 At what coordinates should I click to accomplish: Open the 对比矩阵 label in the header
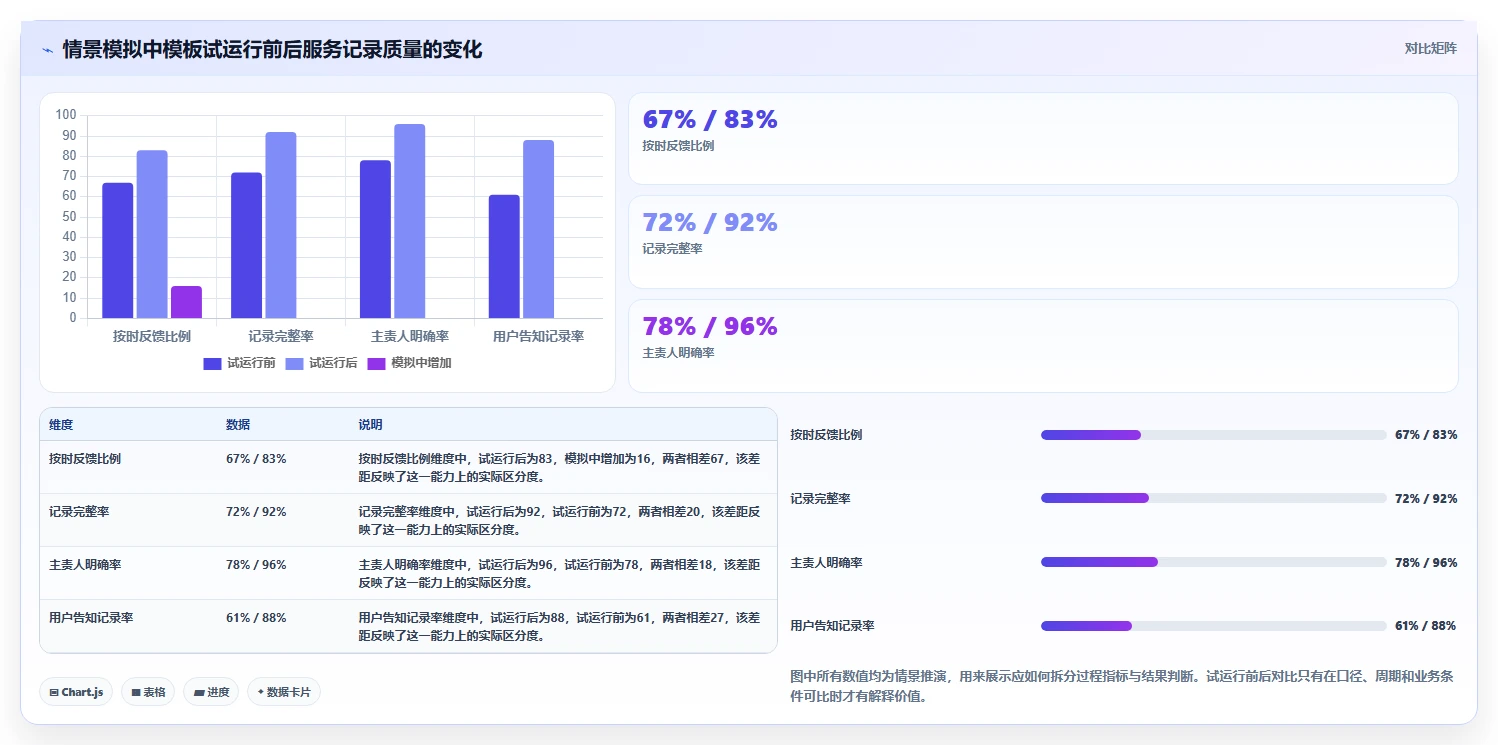[x=1430, y=49]
